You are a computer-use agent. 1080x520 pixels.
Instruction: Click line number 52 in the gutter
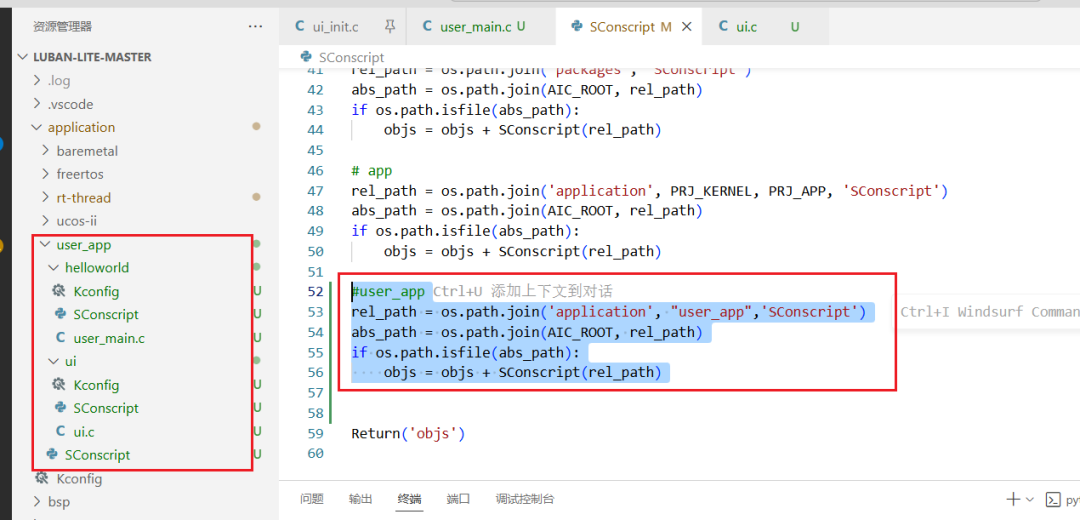click(x=315, y=291)
